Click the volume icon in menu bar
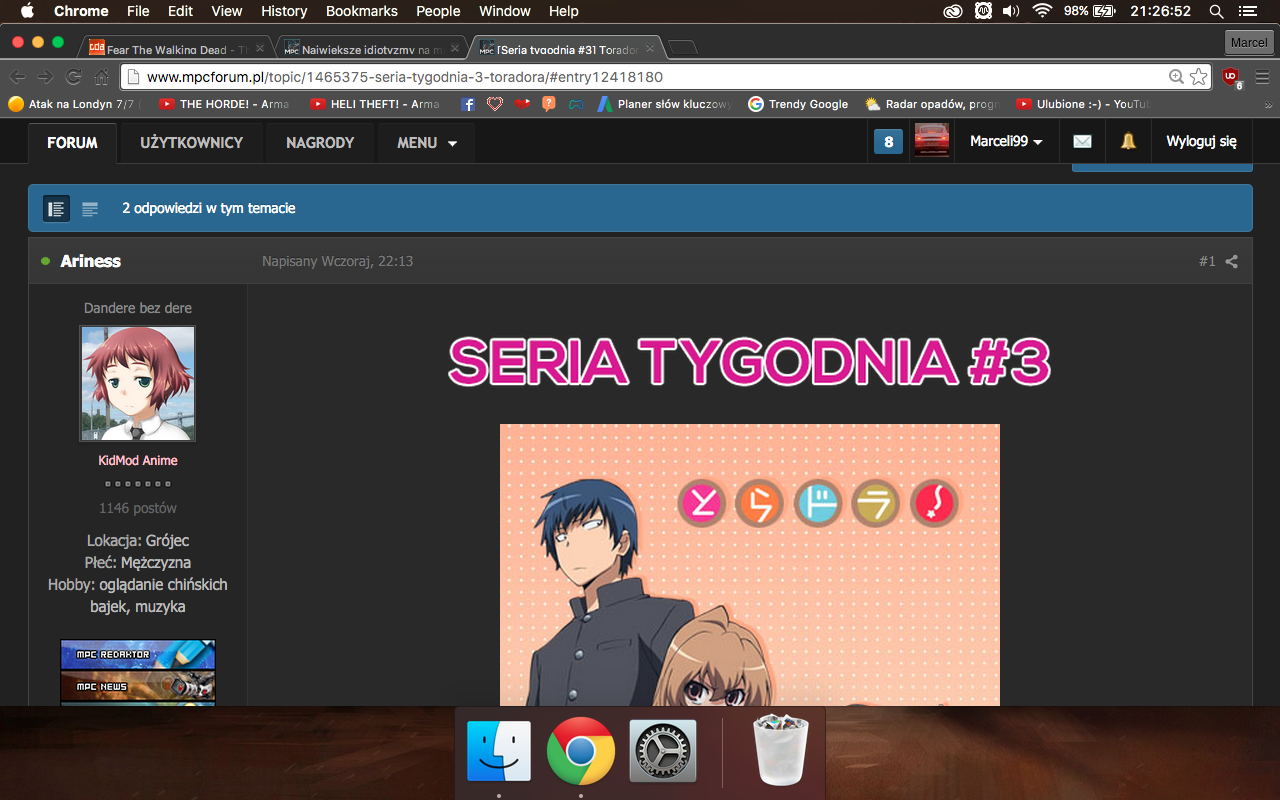Viewport: 1280px width, 800px height. pyautogui.click(x=1011, y=11)
